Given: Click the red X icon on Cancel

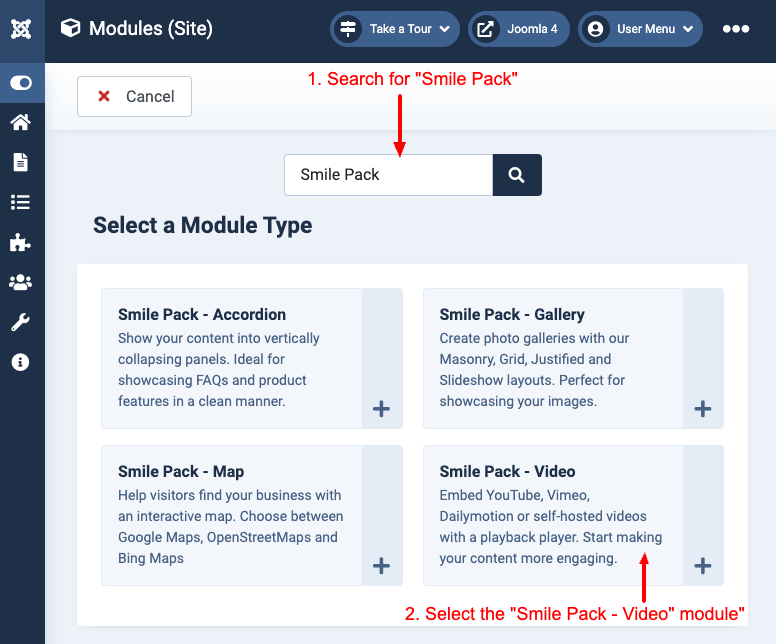Looking at the screenshot, I should (104, 96).
